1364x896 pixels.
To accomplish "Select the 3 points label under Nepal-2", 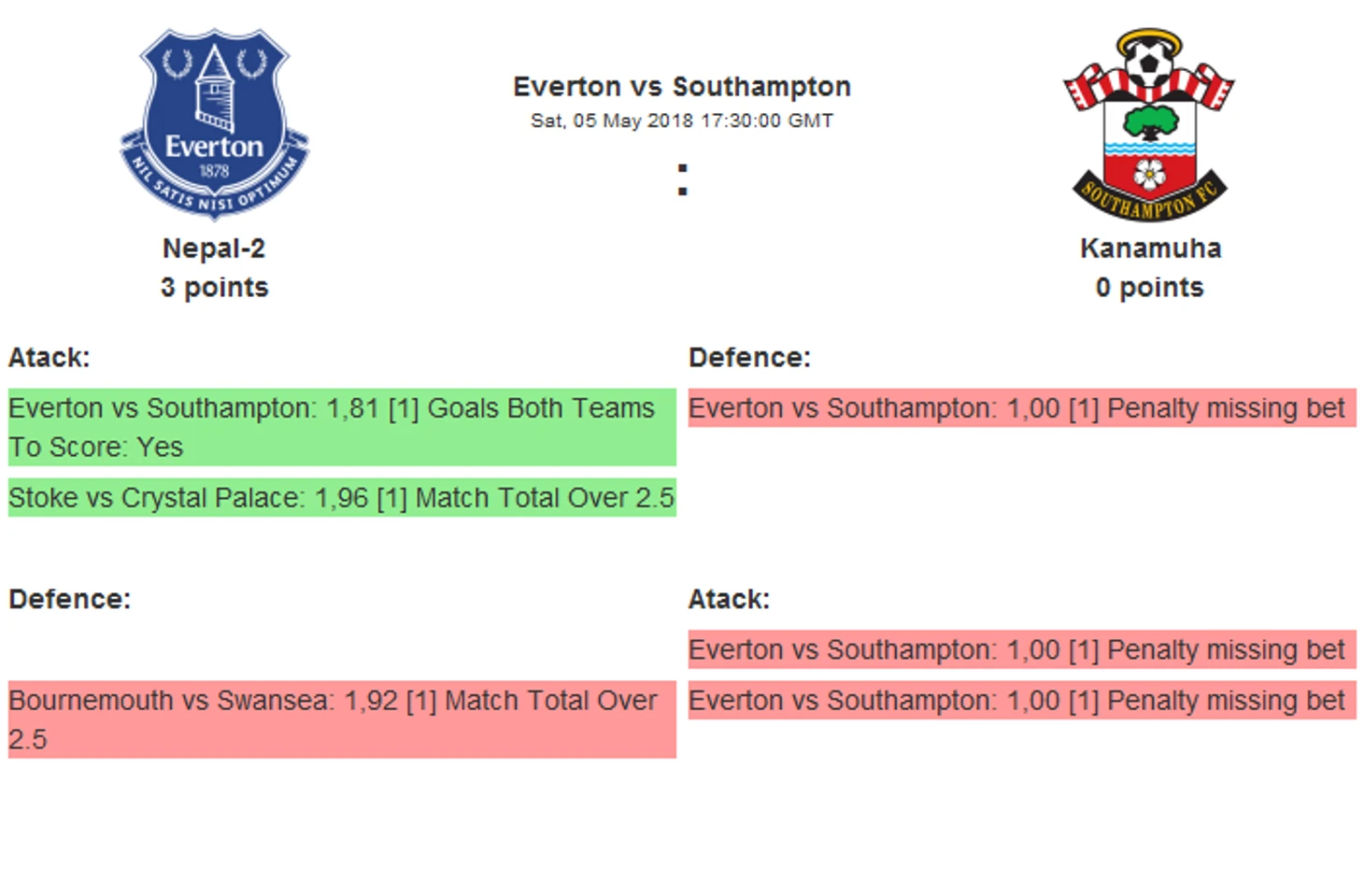I will [214, 288].
